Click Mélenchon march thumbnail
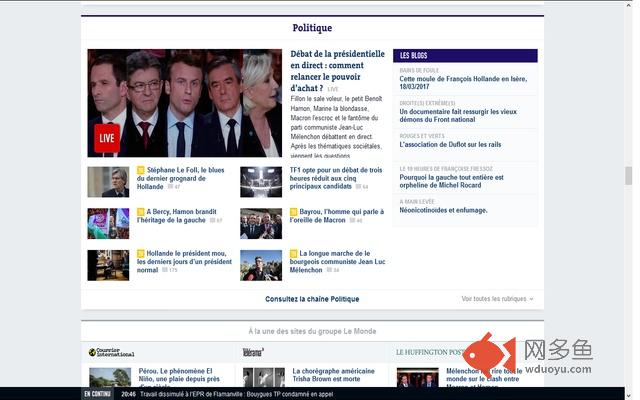 pyautogui.click(x=261, y=265)
